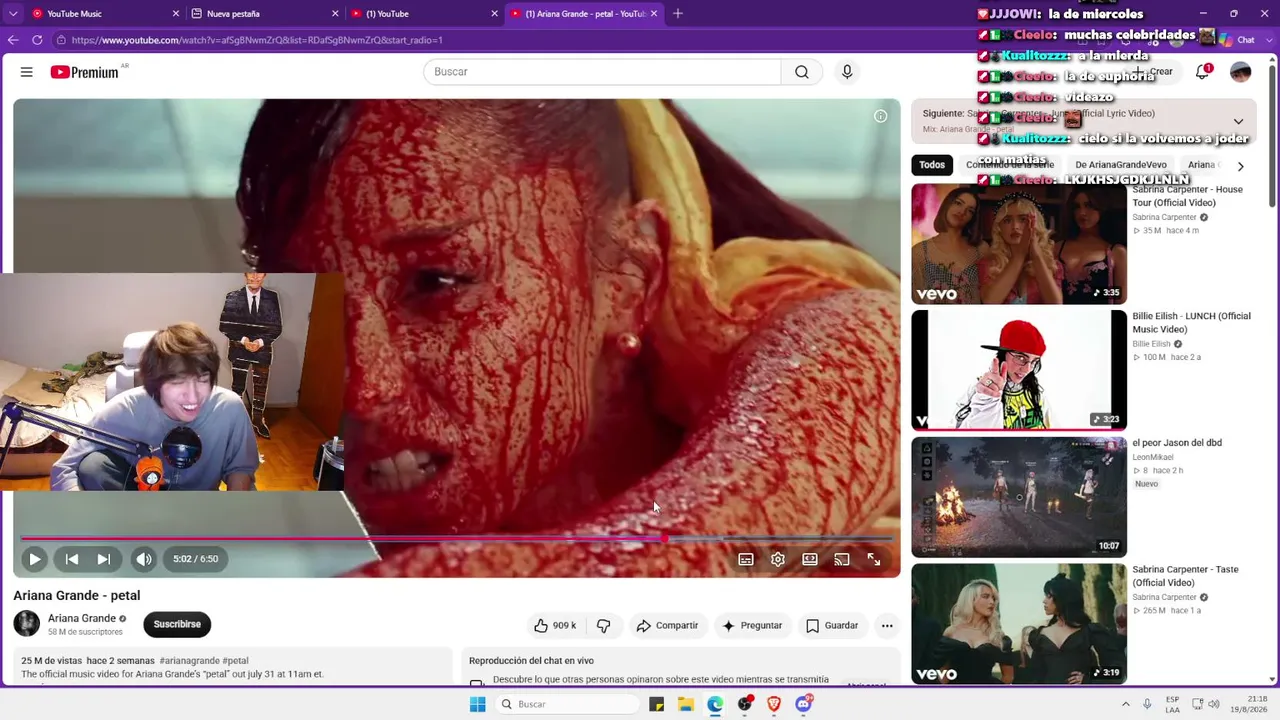Open Sabrina Carpenter House Tour thumbnail
Image resolution: width=1280 pixels, height=720 pixels.
(x=1019, y=244)
